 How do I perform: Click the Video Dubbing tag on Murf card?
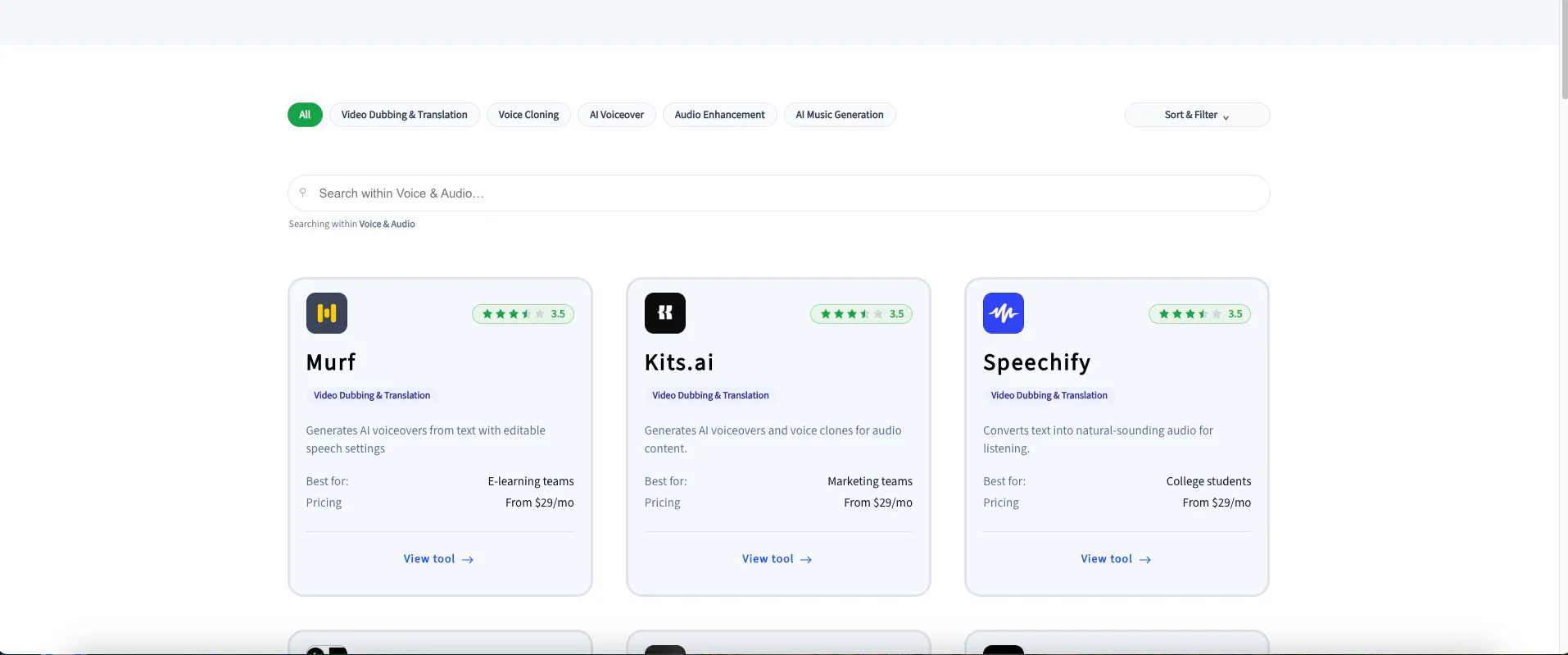coord(372,395)
